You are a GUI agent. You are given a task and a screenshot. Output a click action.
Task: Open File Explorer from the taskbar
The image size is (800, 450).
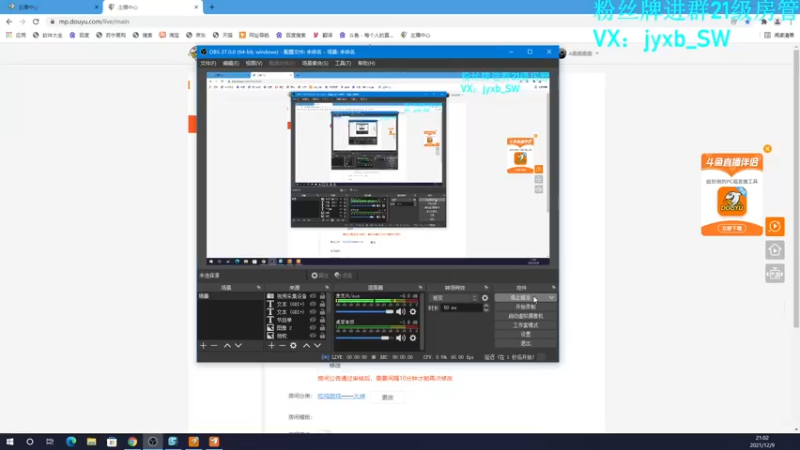point(91,441)
